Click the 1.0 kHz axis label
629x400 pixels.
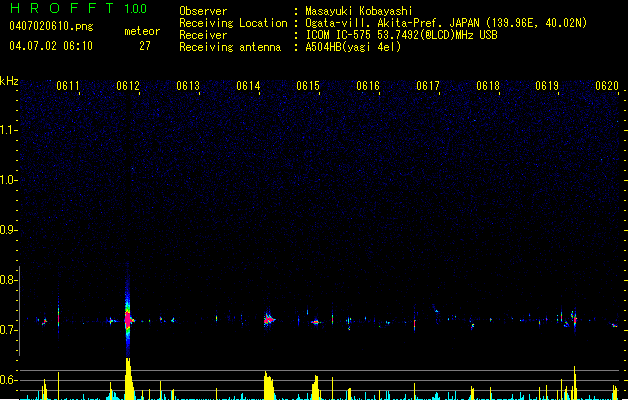coord(8,180)
